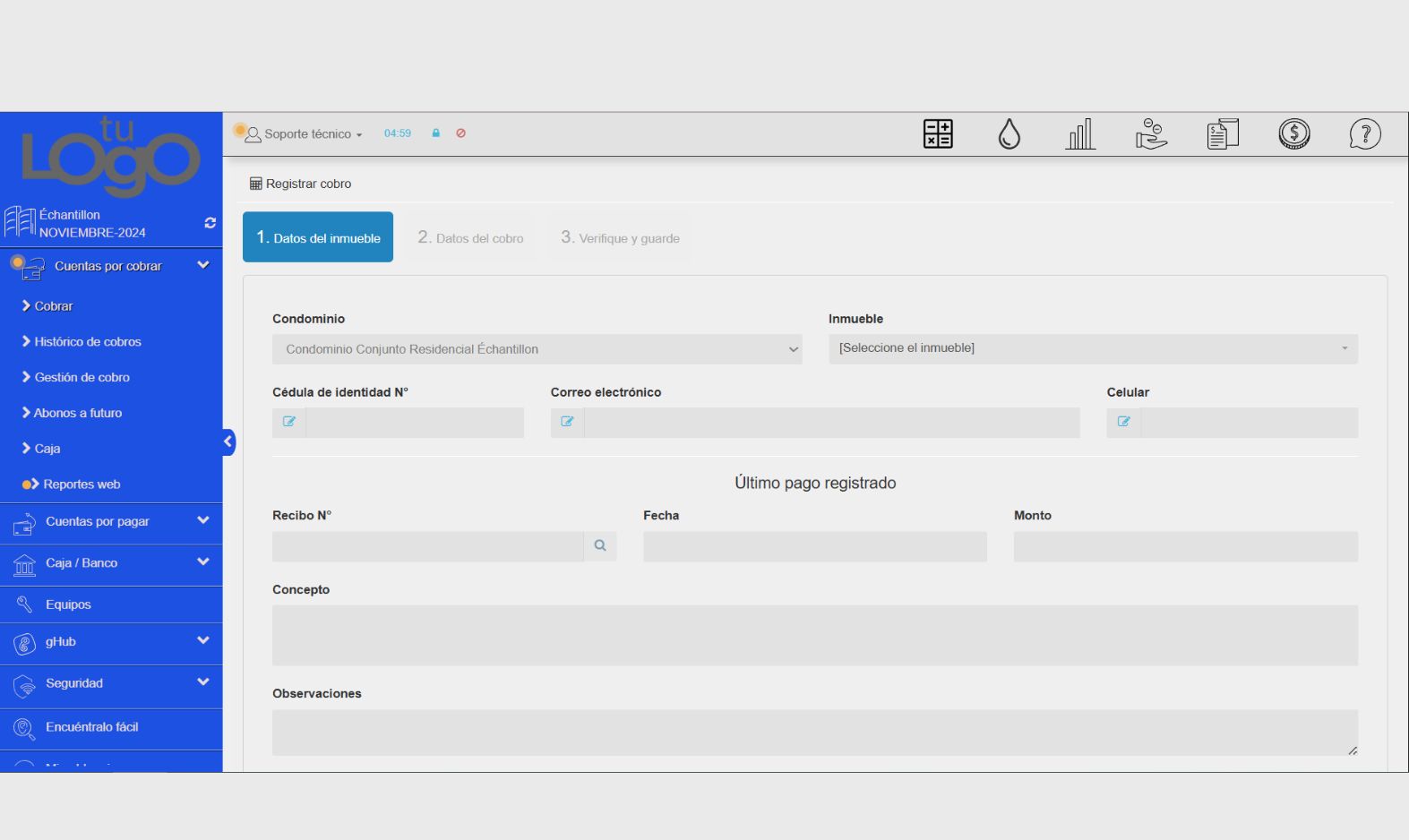
Task: Collapse the sidebar with arrow handle
Action: (x=228, y=441)
